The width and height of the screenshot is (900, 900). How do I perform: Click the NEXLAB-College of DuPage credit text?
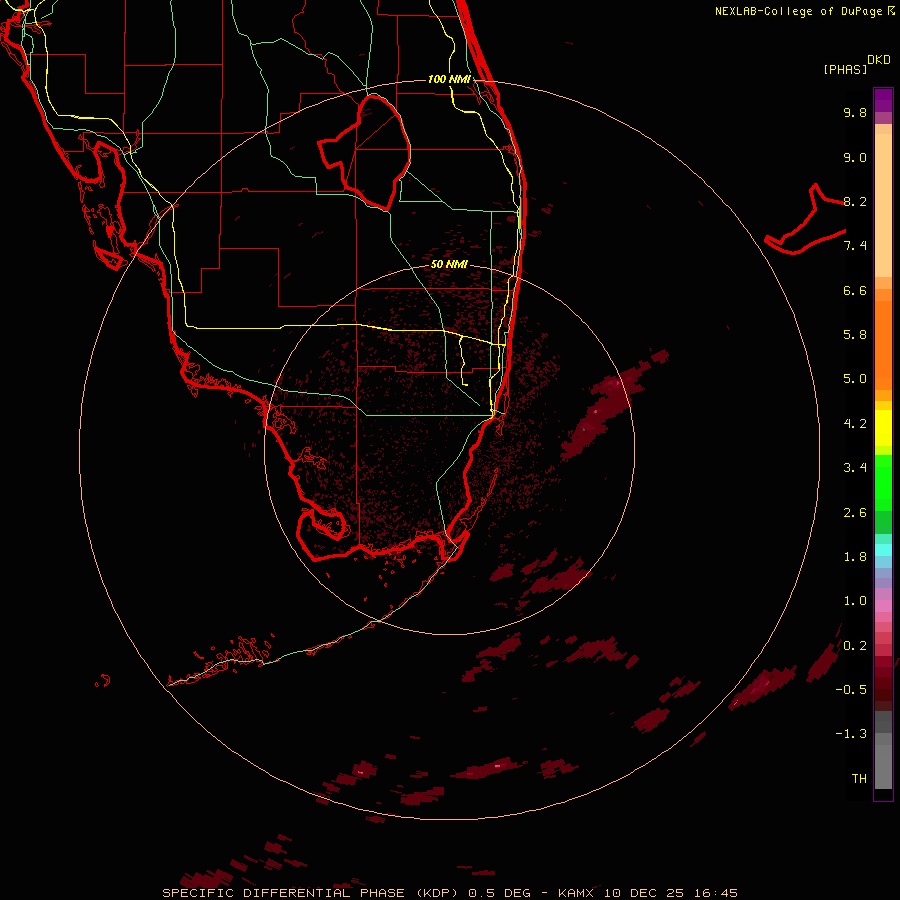pos(805,11)
